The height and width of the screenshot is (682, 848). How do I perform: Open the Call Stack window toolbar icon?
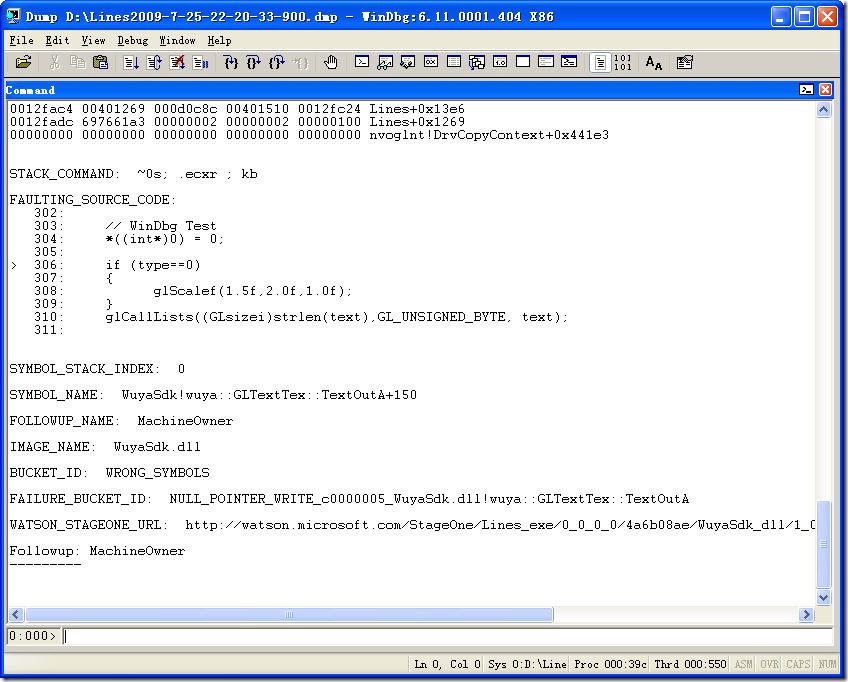(477, 62)
